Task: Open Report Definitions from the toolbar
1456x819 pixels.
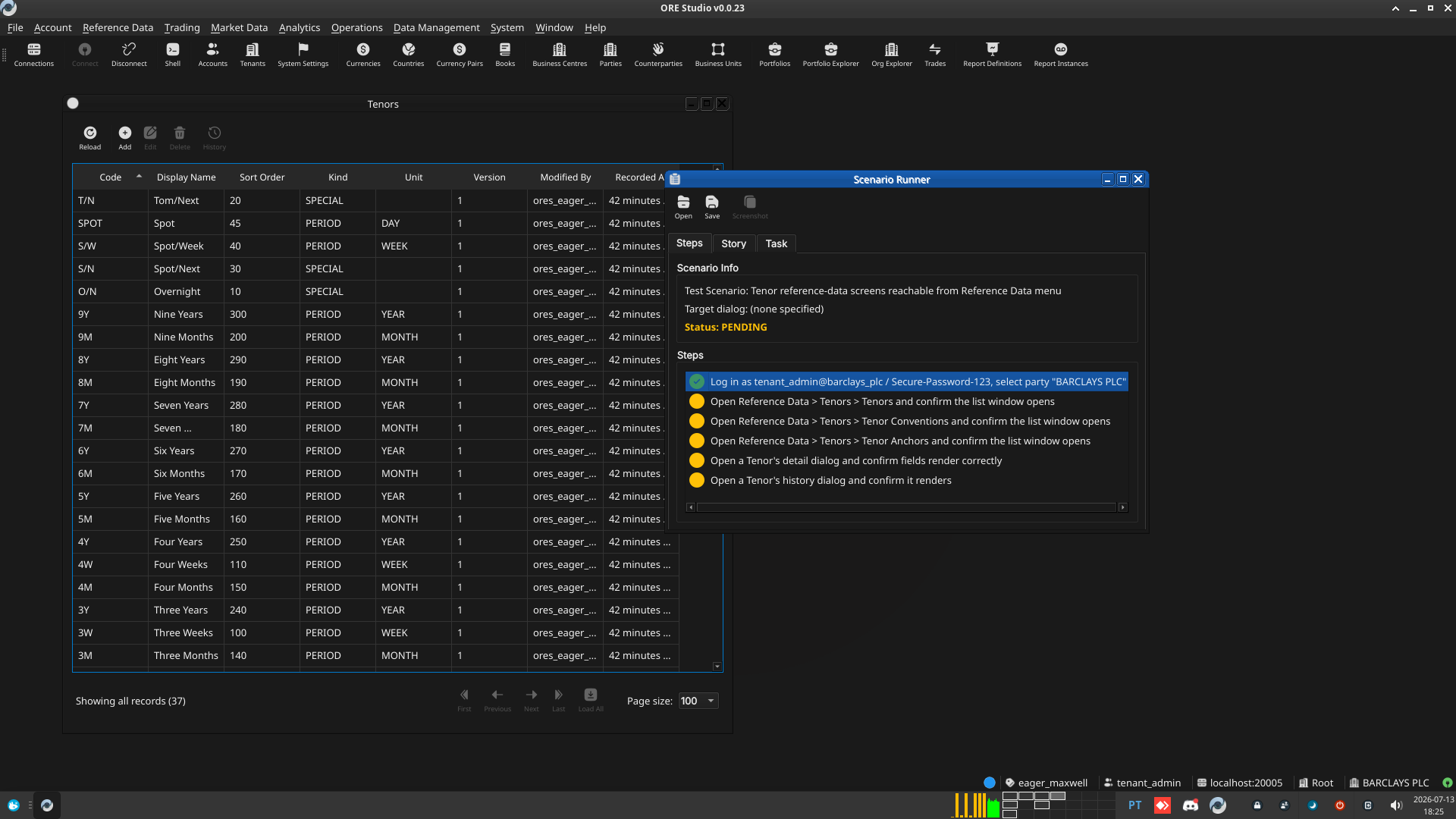Action: 992,54
